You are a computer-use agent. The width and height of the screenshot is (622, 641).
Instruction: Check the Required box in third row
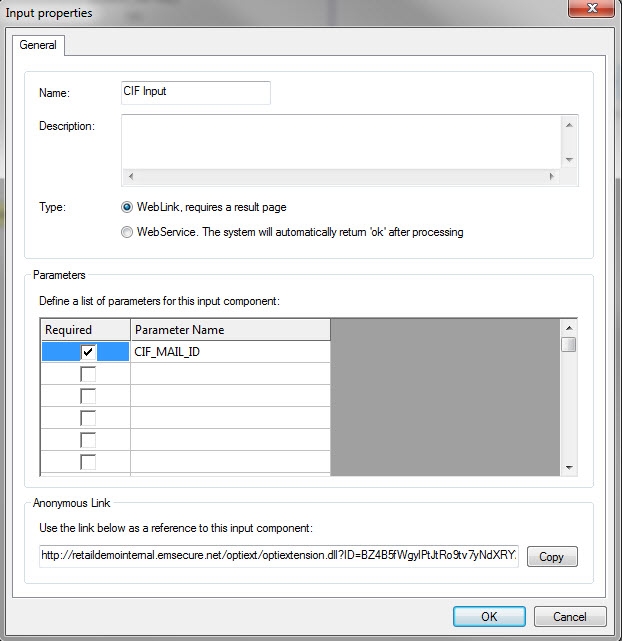coord(88,396)
